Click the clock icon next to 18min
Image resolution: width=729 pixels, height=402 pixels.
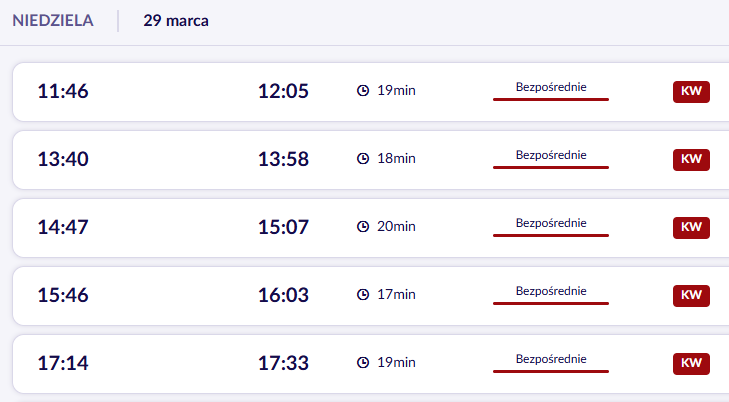[x=363, y=159]
